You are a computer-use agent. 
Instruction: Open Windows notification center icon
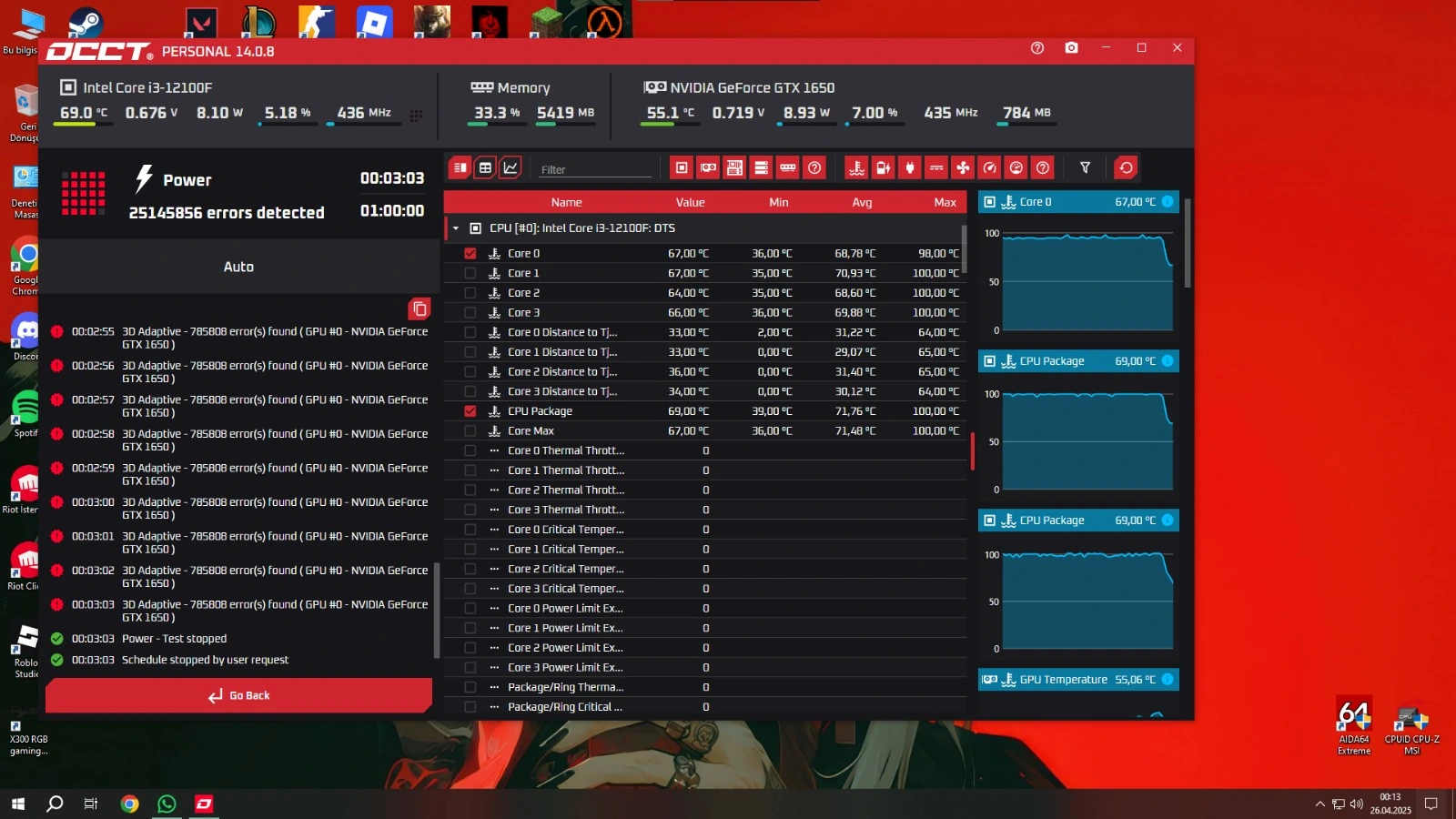[1431, 804]
